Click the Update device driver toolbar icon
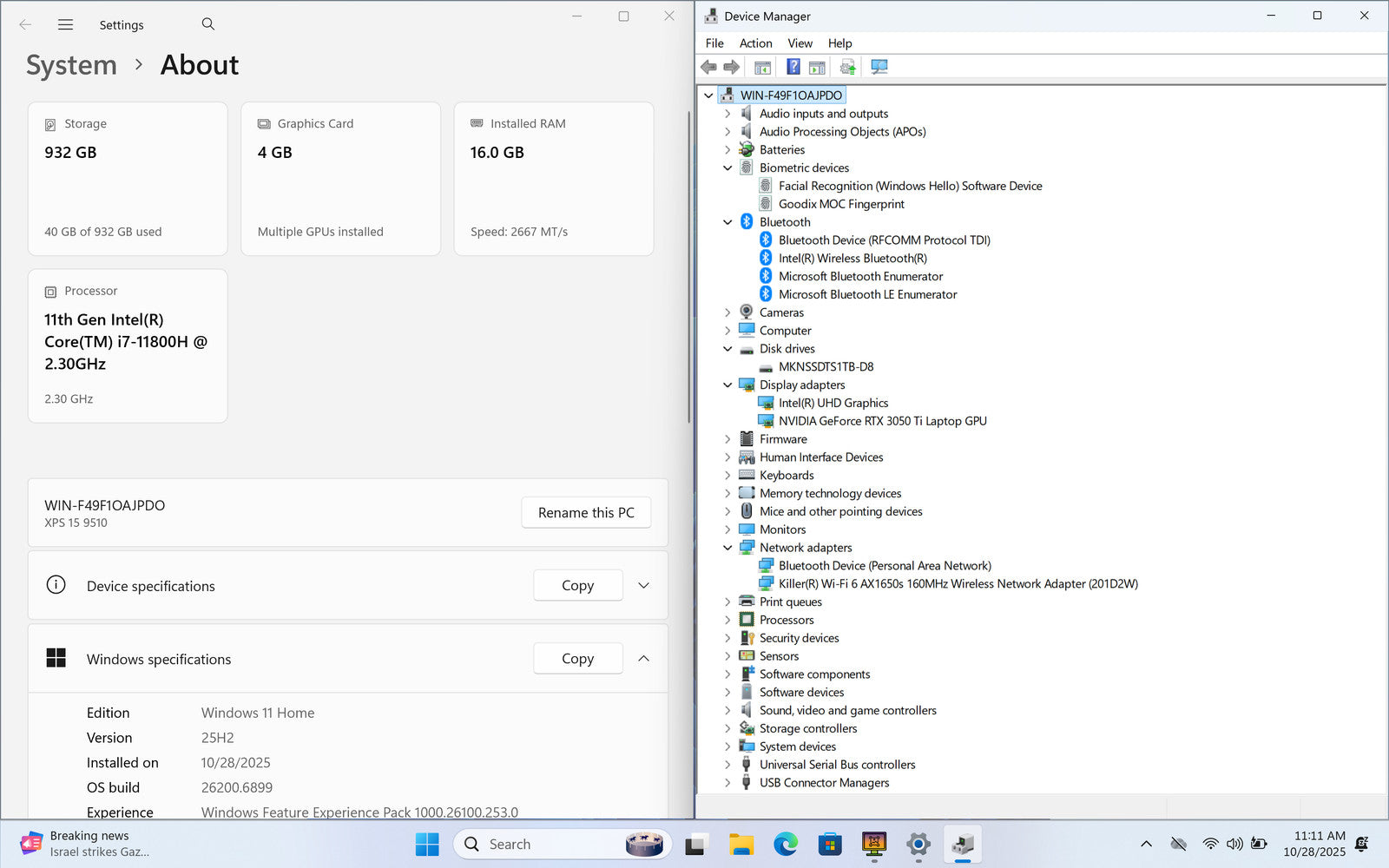Viewport: 1389px width, 868px height. [x=847, y=67]
